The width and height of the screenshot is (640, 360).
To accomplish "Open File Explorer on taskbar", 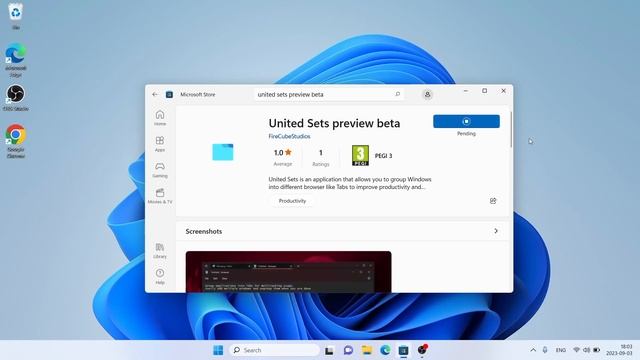I will tap(367, 350).
